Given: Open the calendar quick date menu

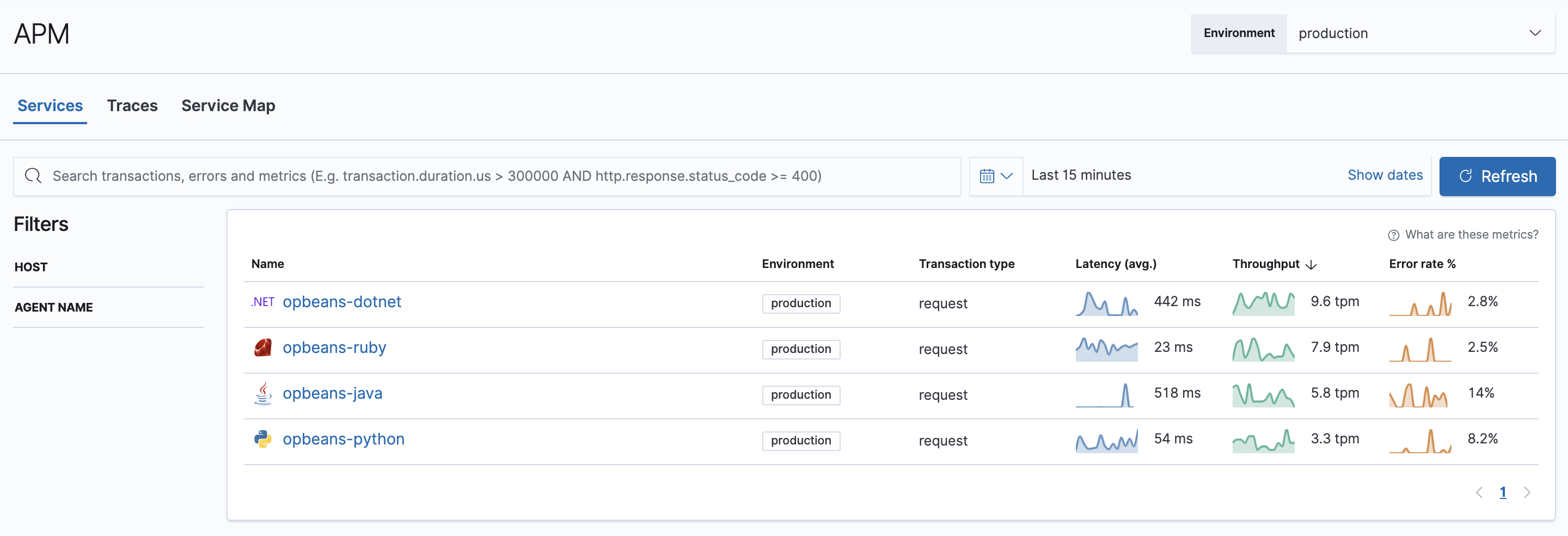Looking at the screenshot, I should pos(995,176).
